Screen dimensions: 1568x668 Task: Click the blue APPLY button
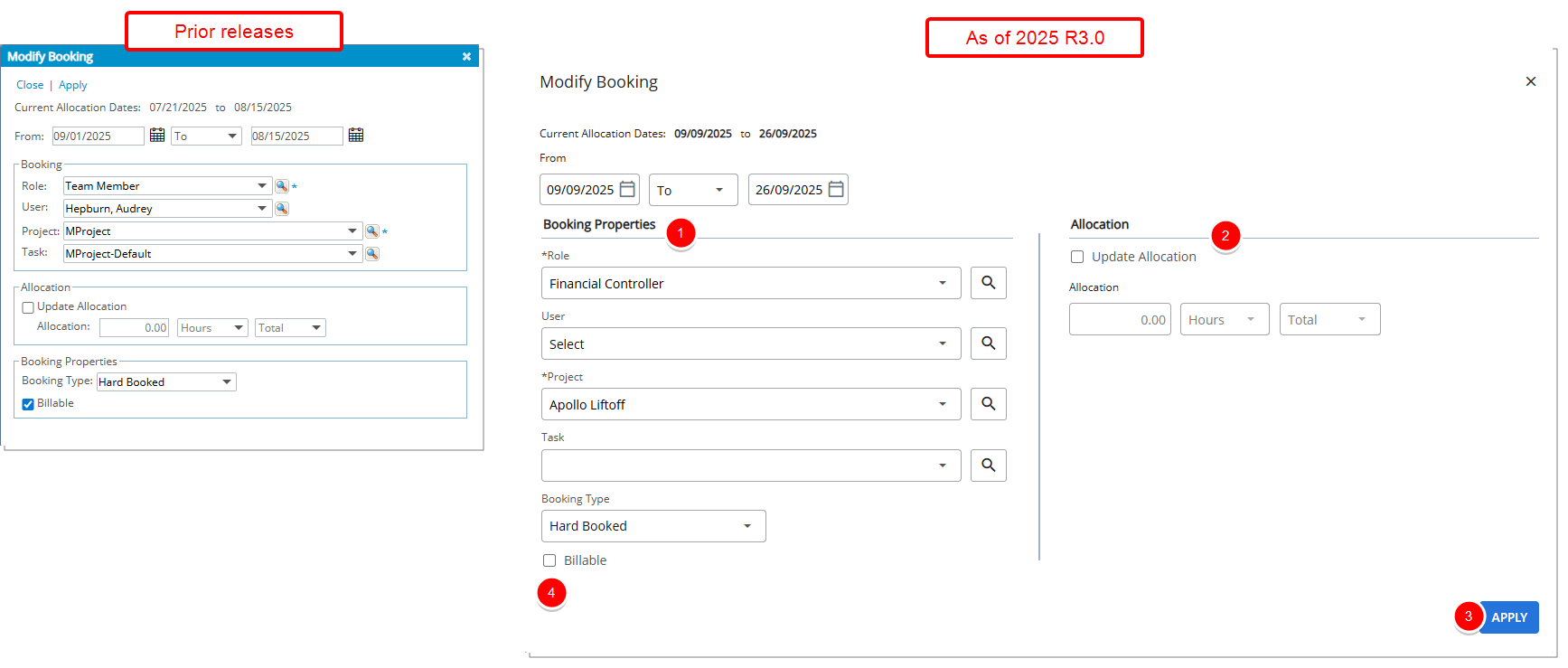pyautogui.click(x=1509, y=617)
